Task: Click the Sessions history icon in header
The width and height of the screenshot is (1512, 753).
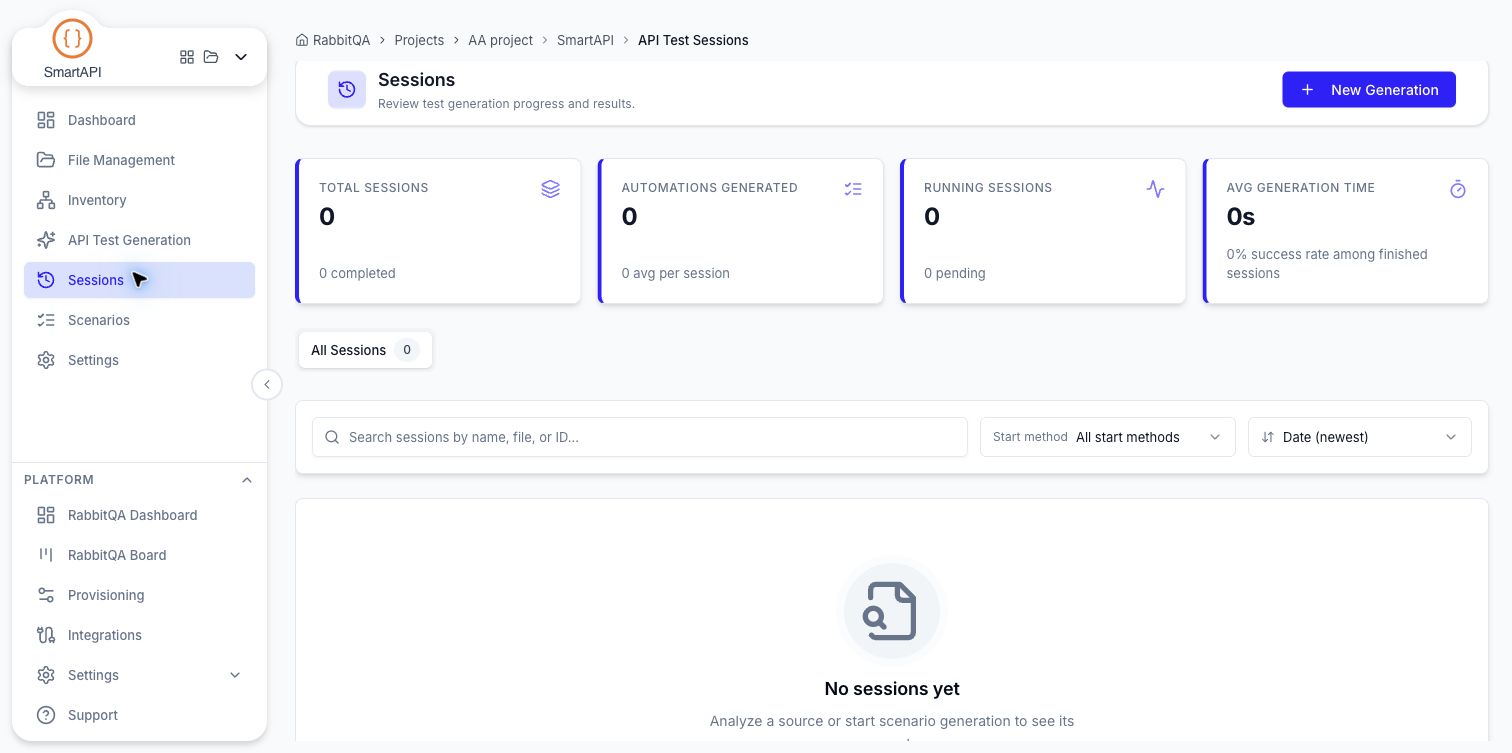Action: pyautogui.click(x=346, y=90)
